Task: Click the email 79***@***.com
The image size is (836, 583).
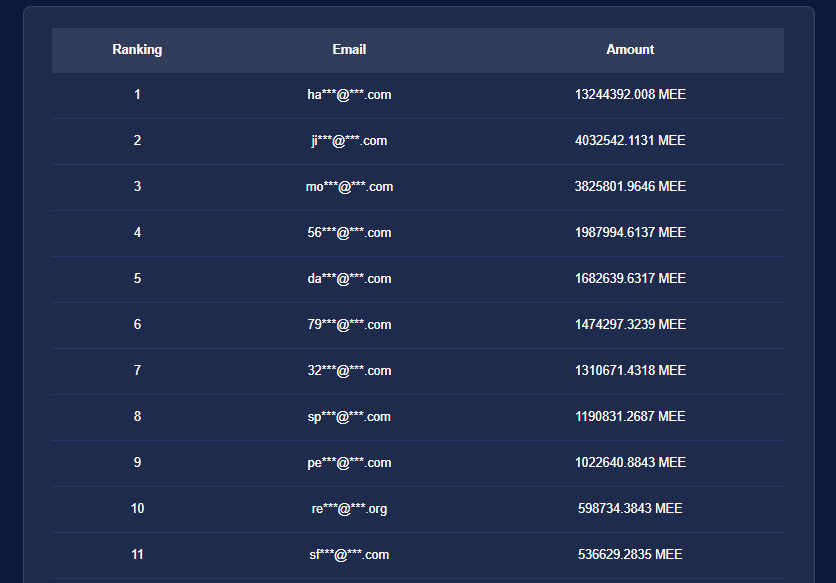Action: [349, 324]
